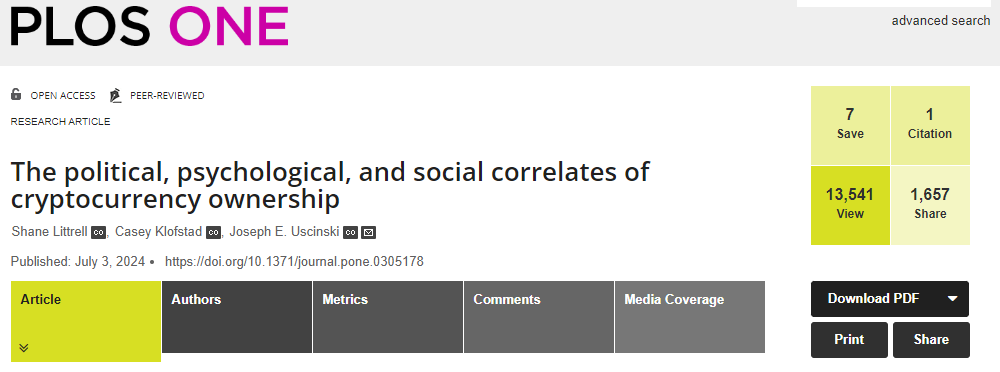
Task: Click the 13,541 View metric tile
Action: click(x=850, y=205)
